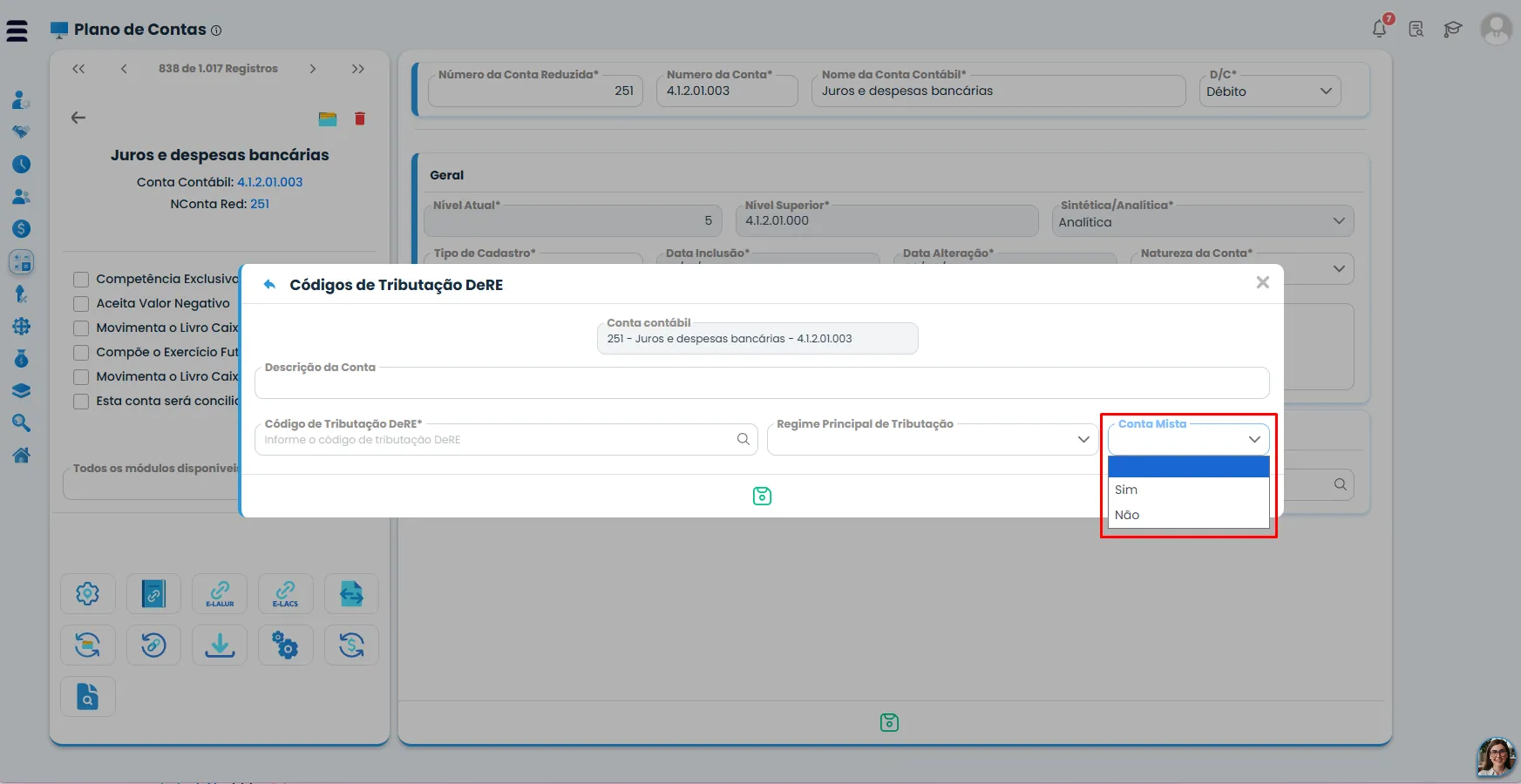The image size is (1521, 784).
Task: Search DeRE tax code magnifier icon
Action: coord(744,440)
